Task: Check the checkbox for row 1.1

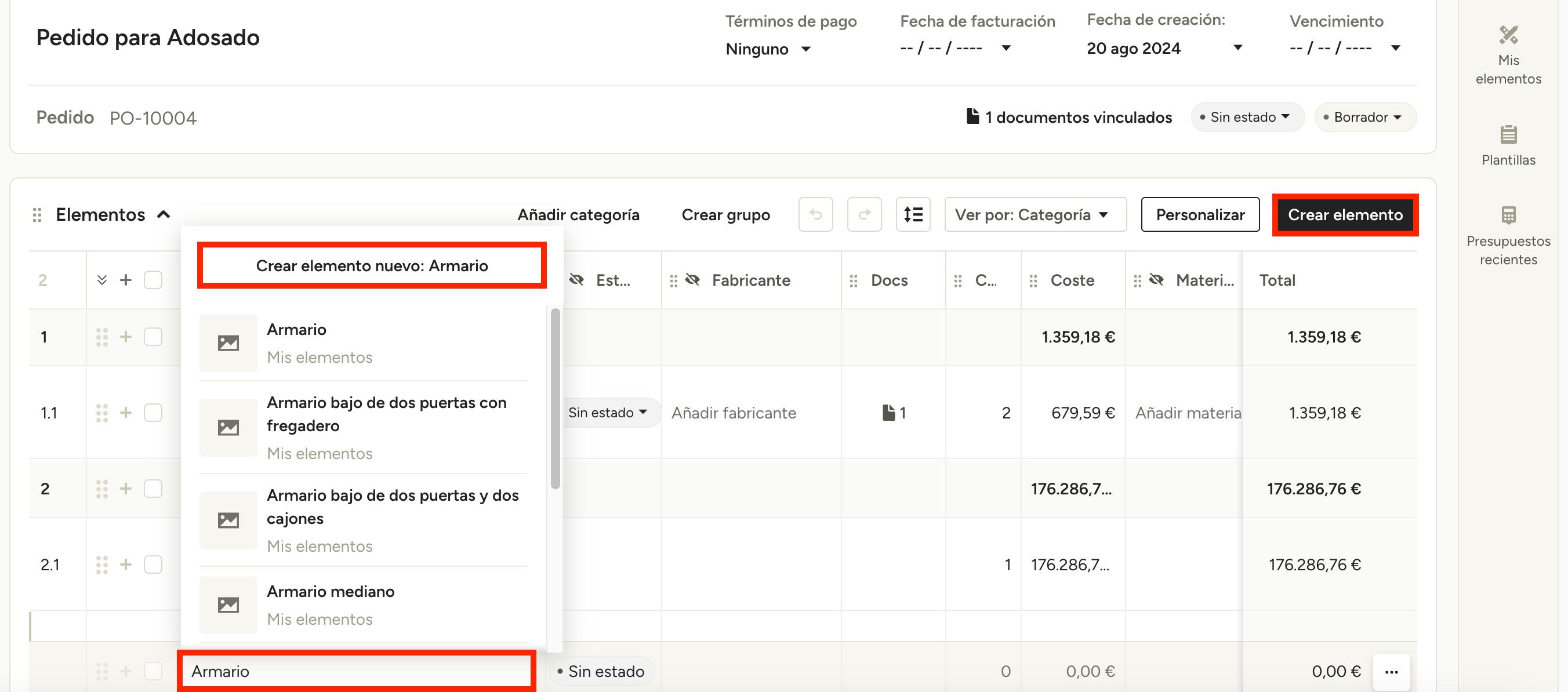Action: click(x=153, y=413)
